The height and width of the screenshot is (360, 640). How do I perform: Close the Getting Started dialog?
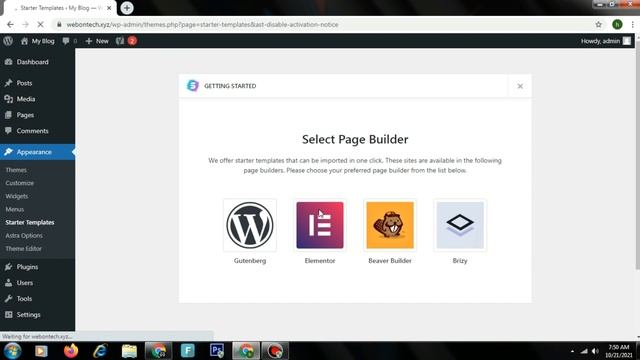point(520,86)
